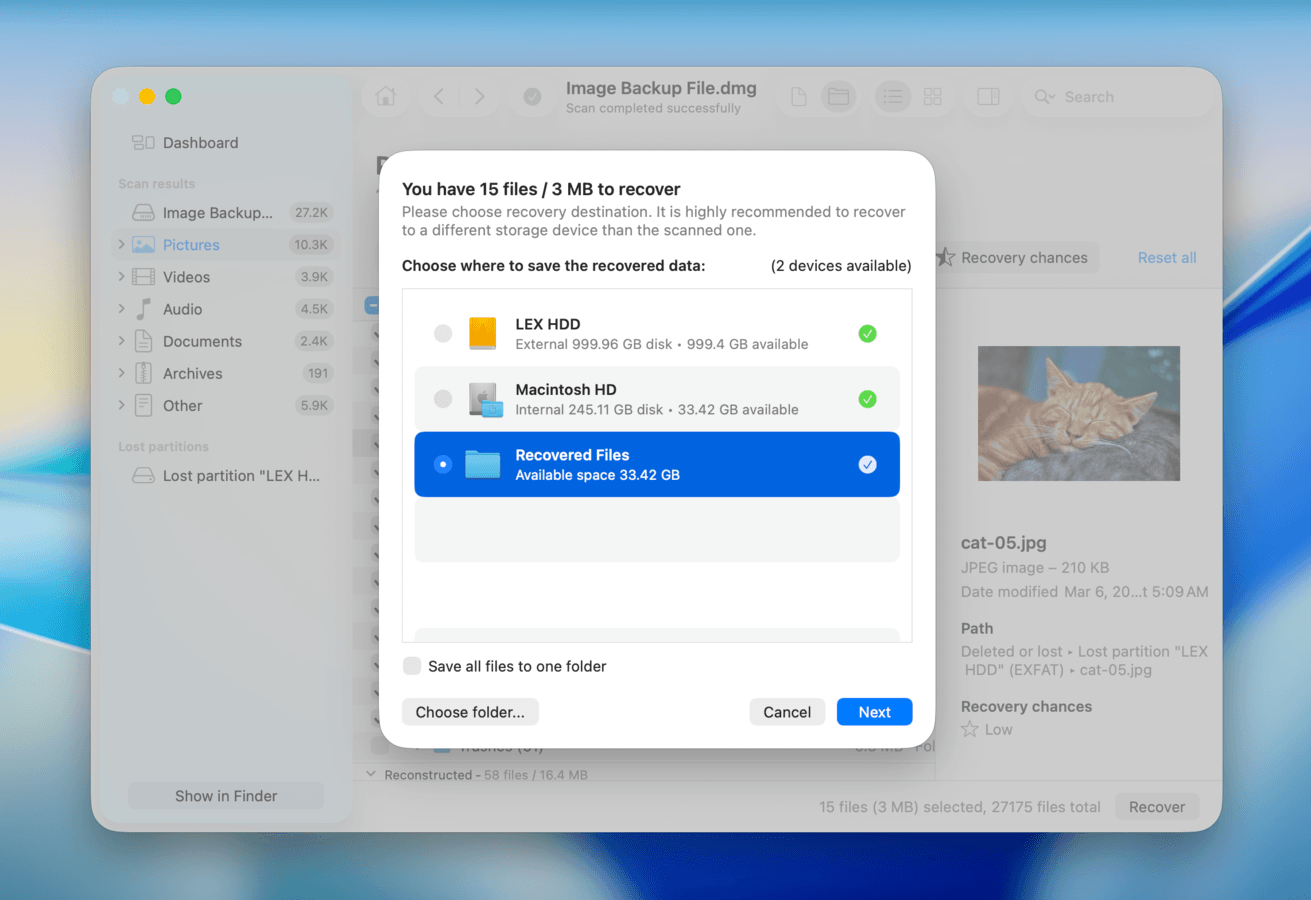Select LEX HDD as recovery destination
Image resolution: width=1311 pixels, height=900 pixels.
(443, 333)
